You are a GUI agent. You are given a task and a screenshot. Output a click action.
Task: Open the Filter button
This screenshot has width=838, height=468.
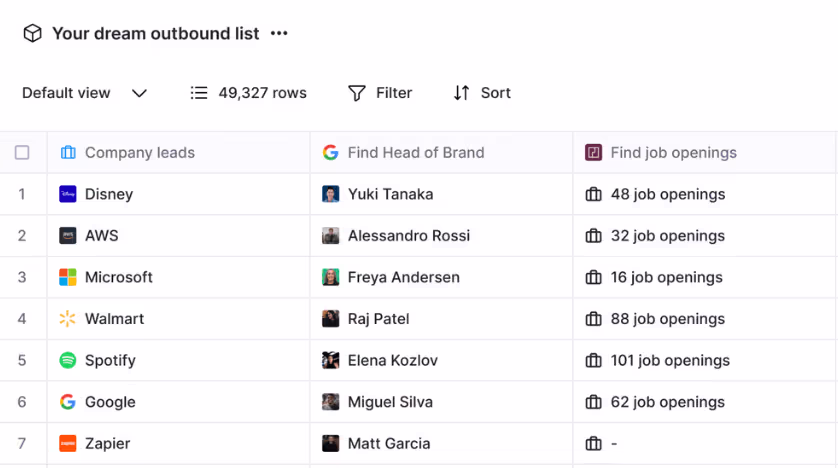pyautogui.click(x=380, y=93)
